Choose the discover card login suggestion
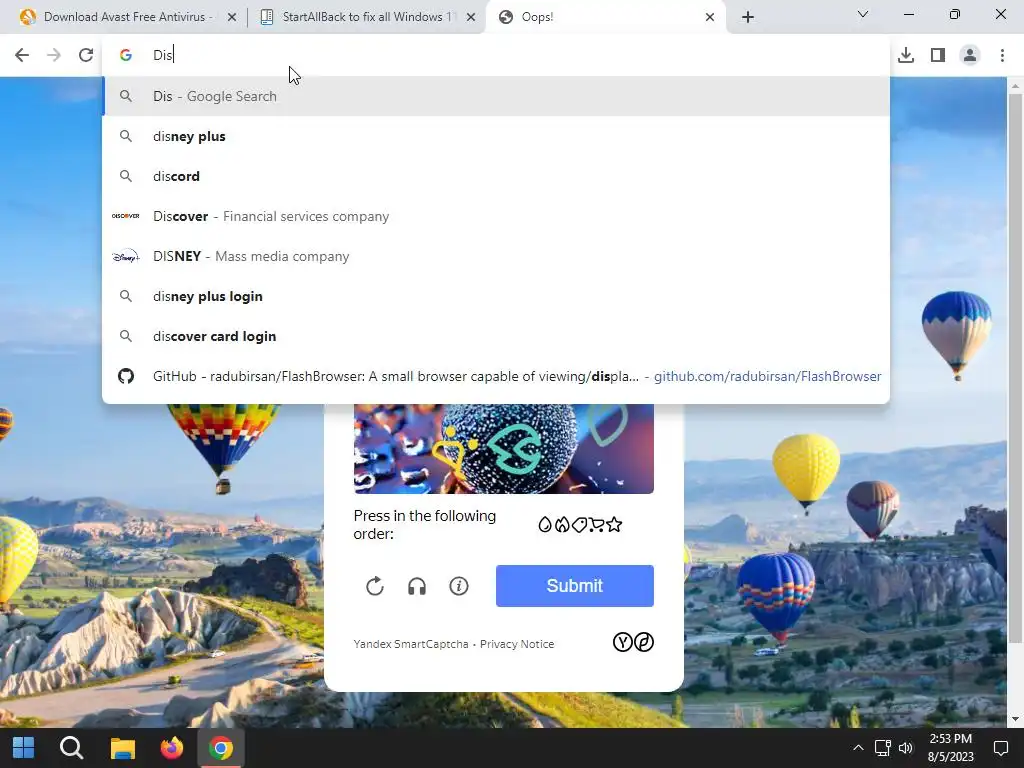 coord(496,336)
